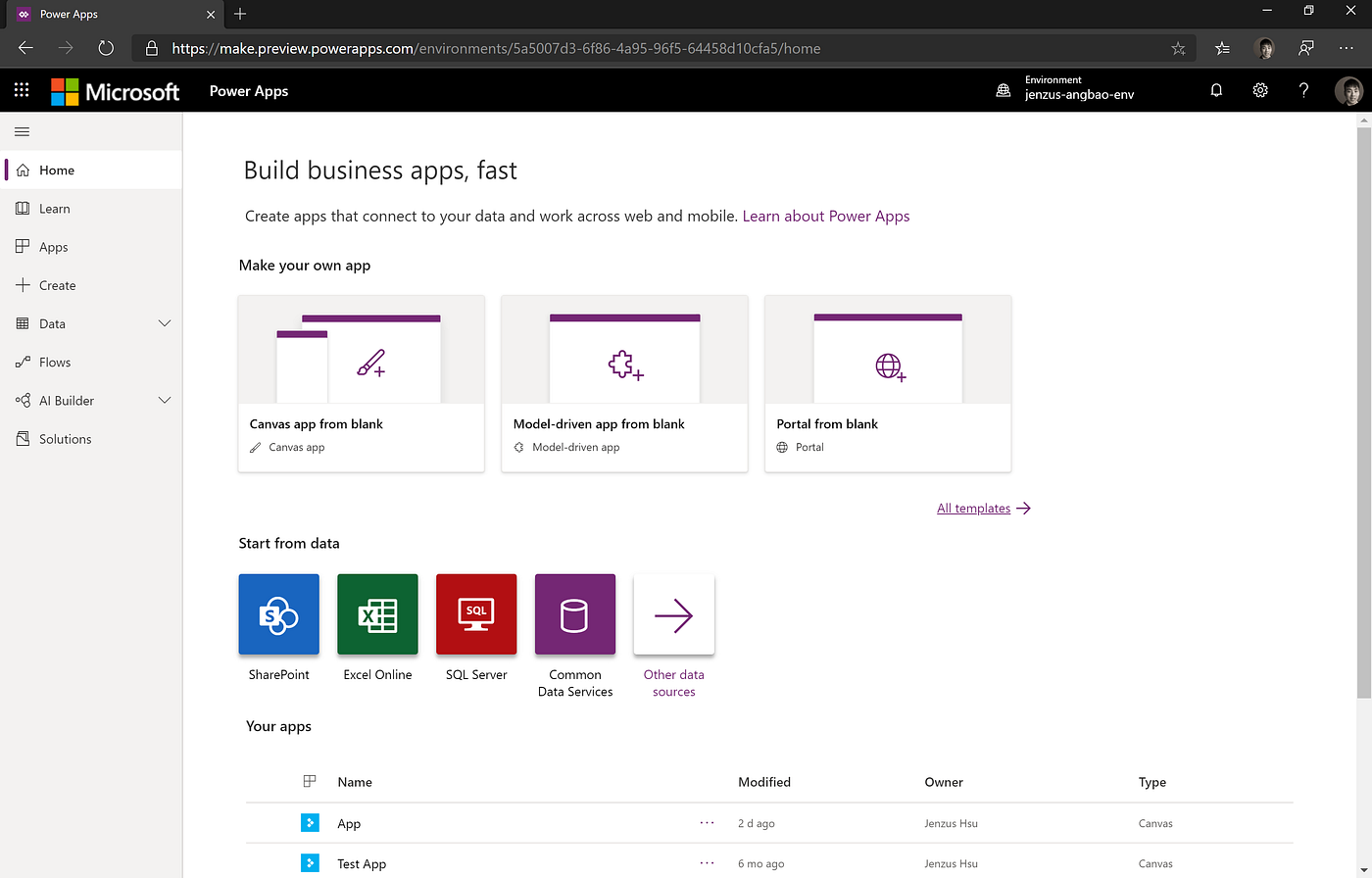The width and height of the screenshot is (1372, 878).
Task: Click the browser Back arrow
Action: (25, 48)
